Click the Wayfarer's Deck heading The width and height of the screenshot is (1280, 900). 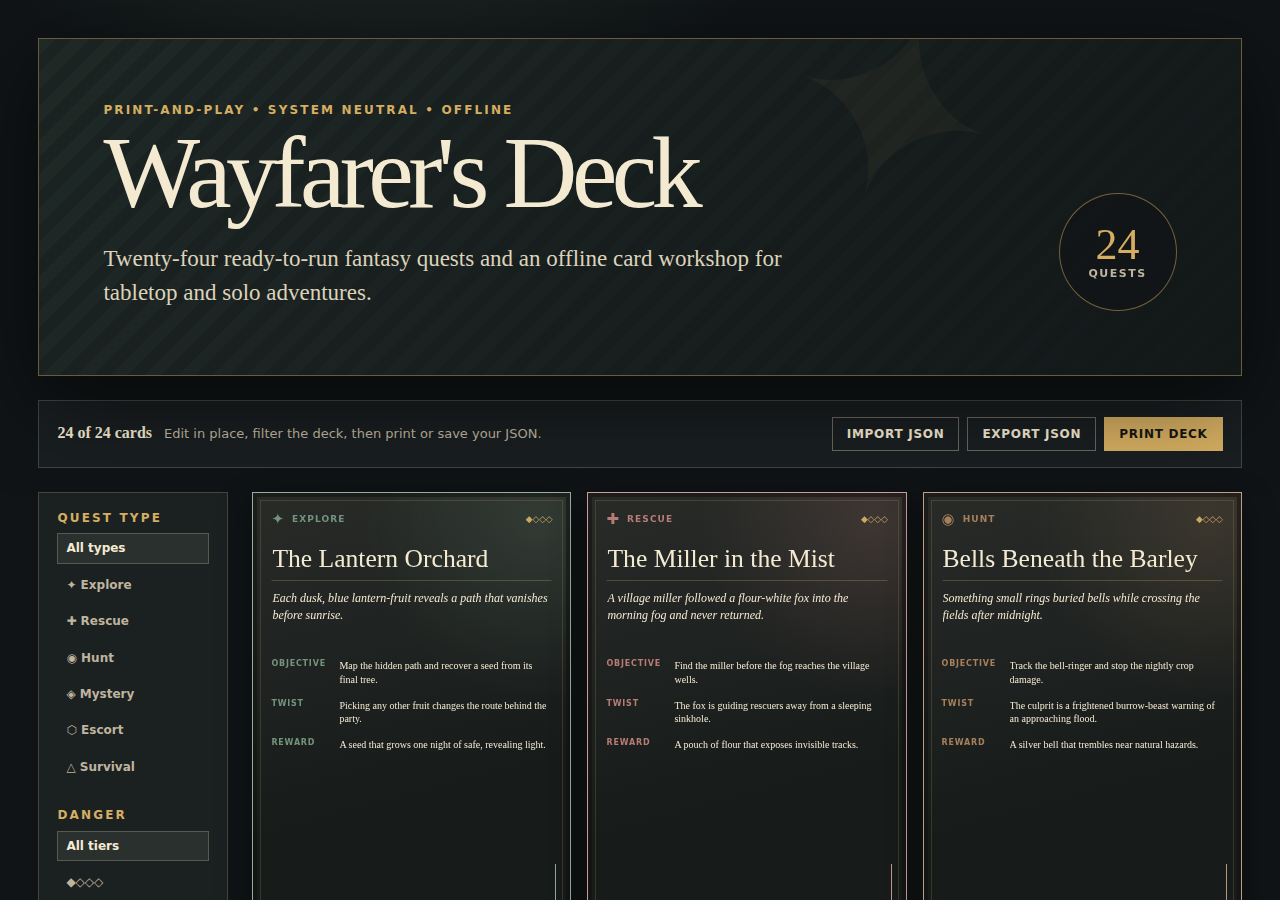[401, 174]
